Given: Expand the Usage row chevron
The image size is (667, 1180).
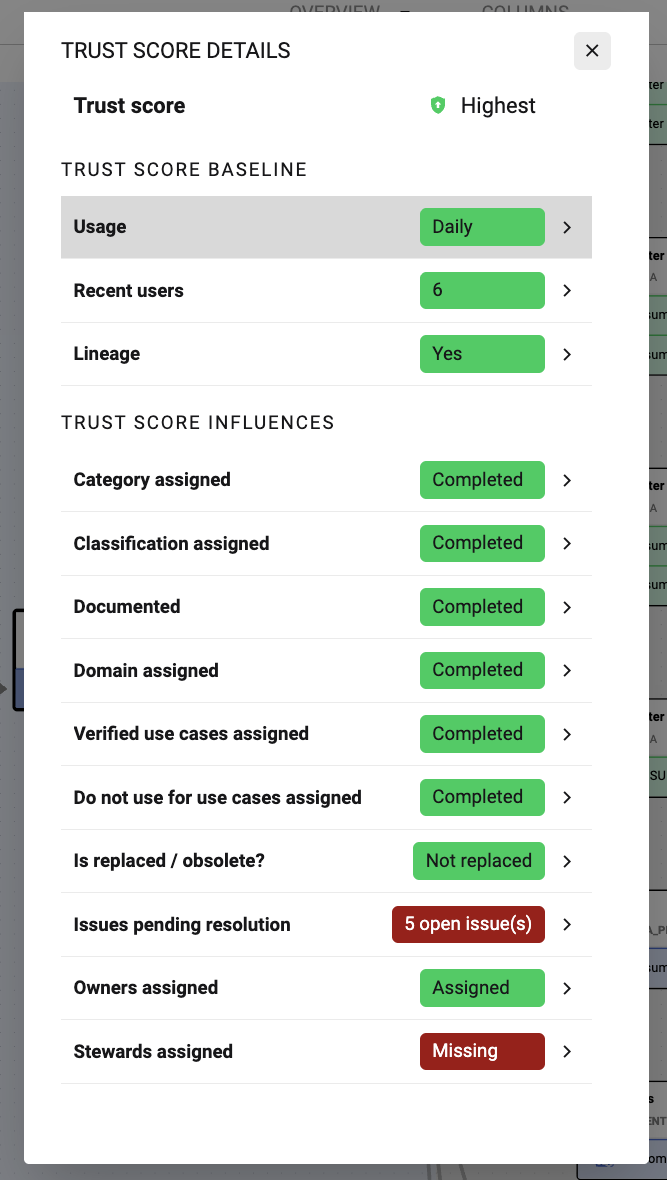Looking at the screenshot, I should pos(567,227).
